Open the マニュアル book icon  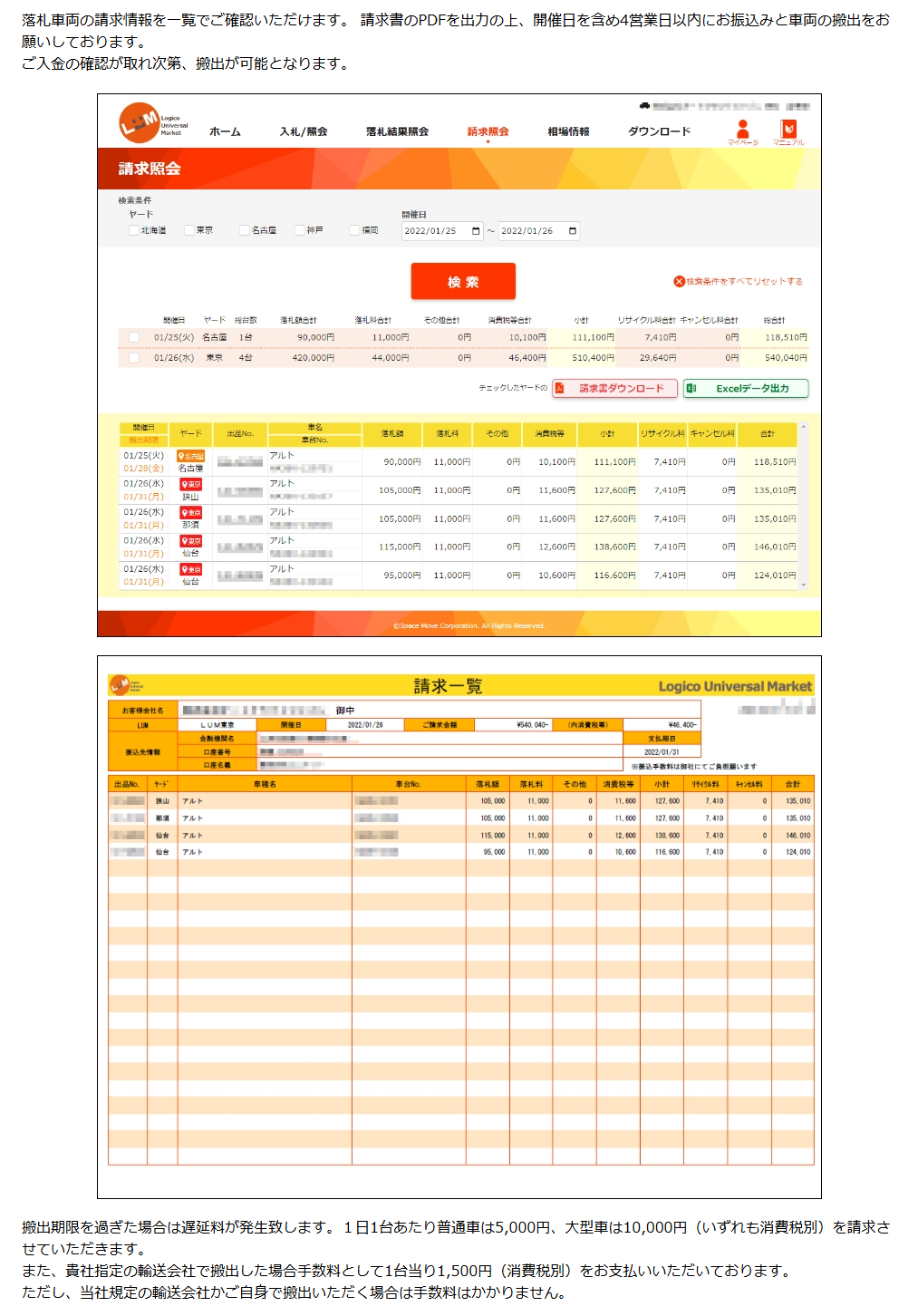[788, 128]
